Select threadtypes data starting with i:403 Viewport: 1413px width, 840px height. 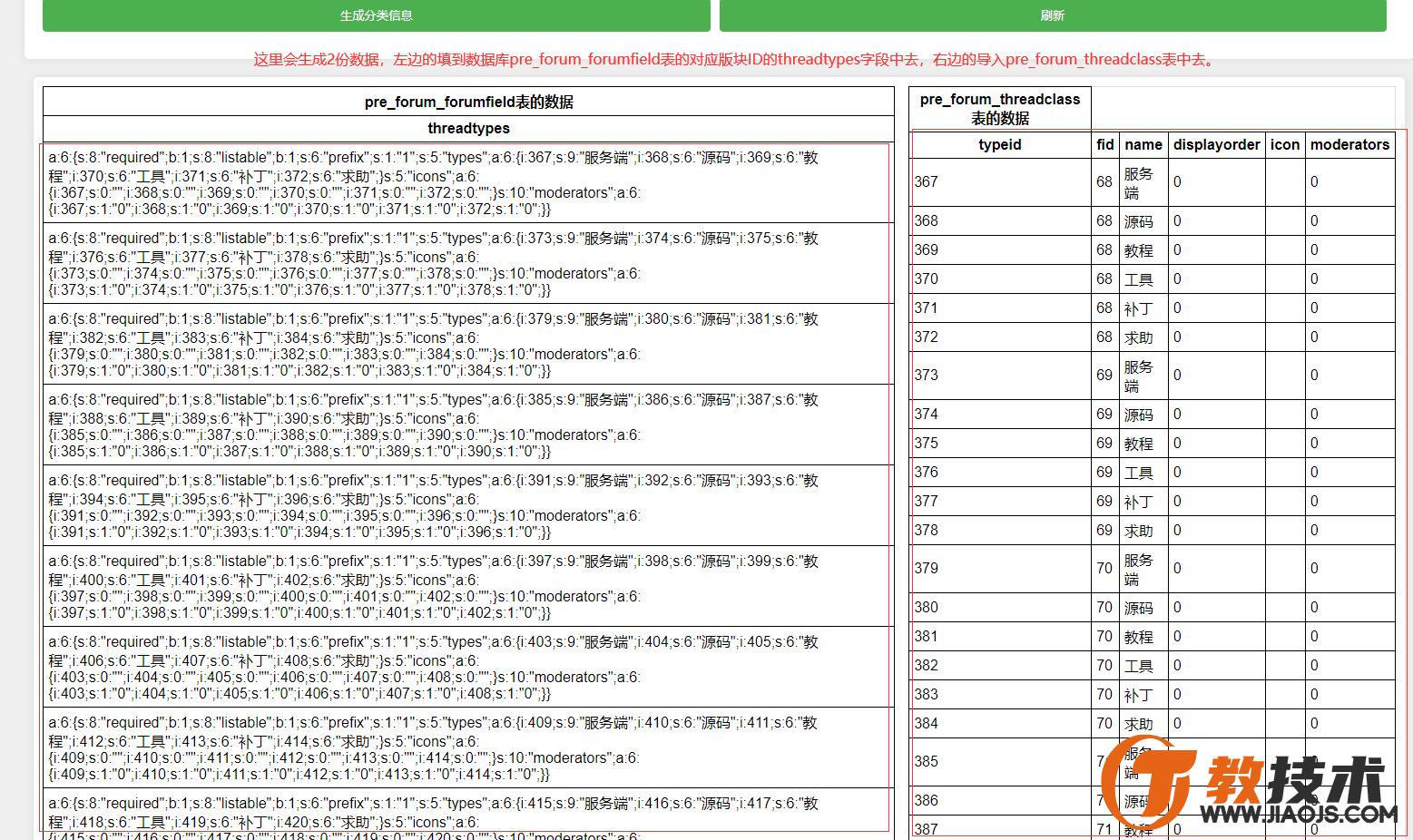[x=468, y=667]
